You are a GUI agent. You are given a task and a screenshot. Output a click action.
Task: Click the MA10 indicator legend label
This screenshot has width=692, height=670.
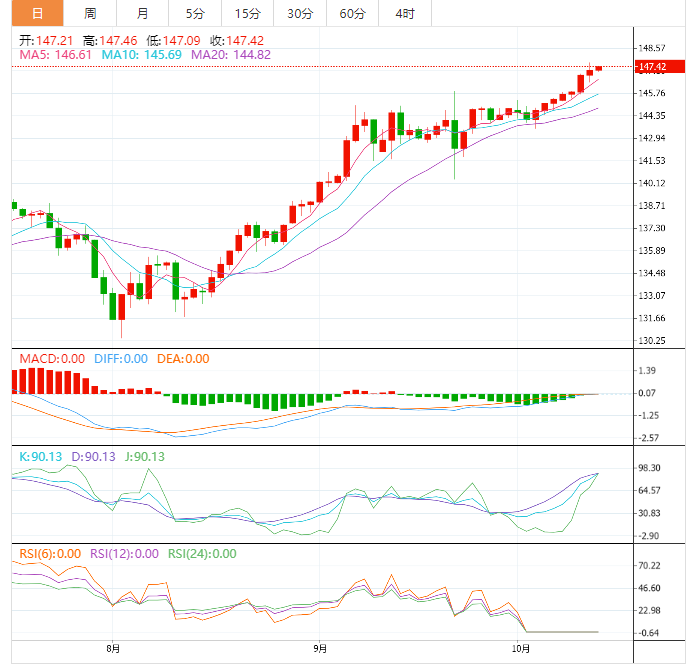point(143,55)
